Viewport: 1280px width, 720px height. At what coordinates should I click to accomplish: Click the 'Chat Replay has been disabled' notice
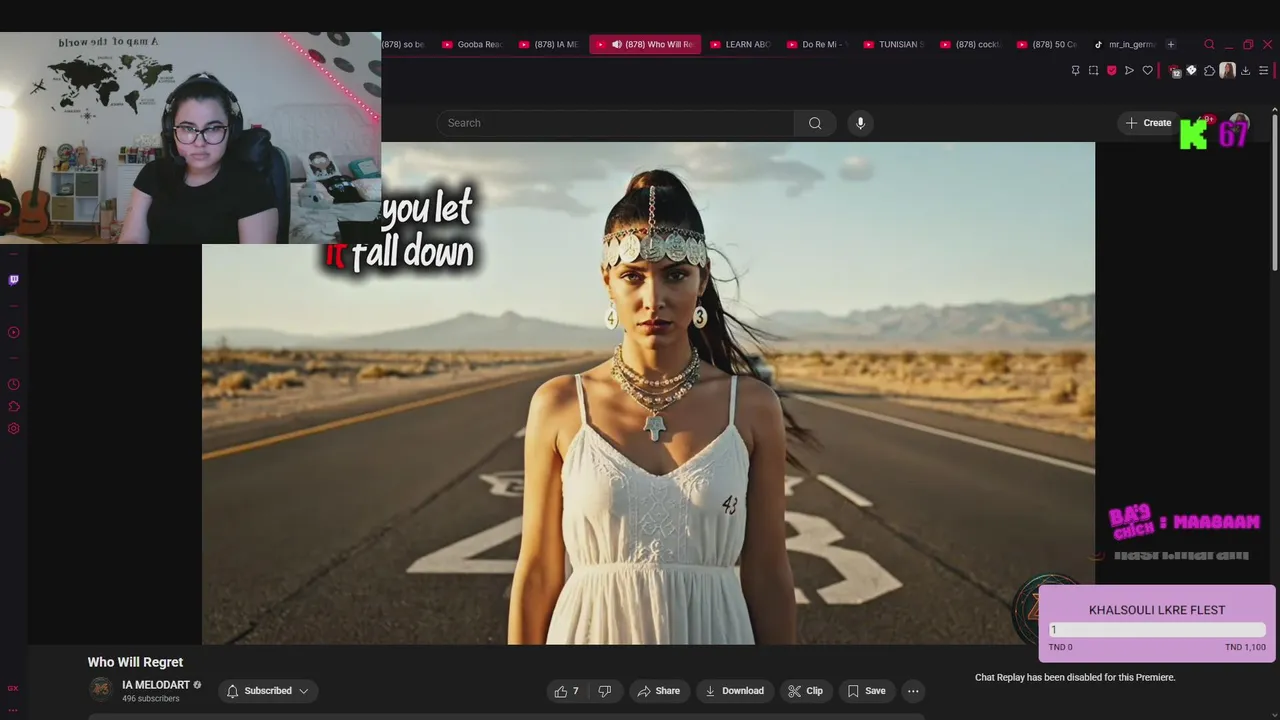[x=1075, y=678]
